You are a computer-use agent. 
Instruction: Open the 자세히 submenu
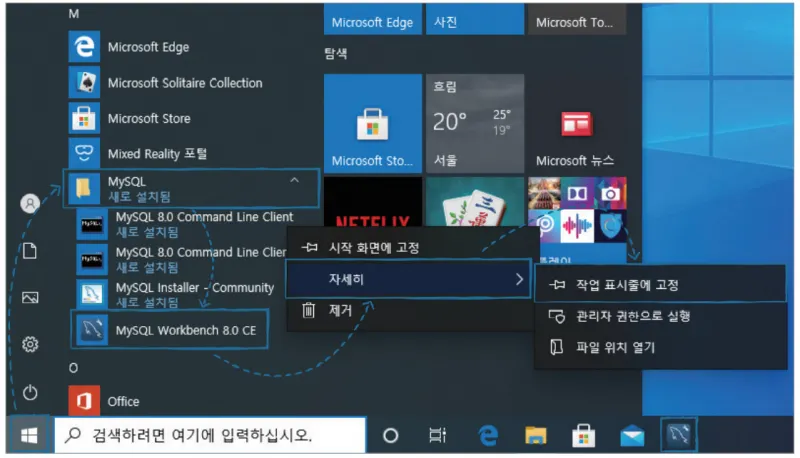408,279
